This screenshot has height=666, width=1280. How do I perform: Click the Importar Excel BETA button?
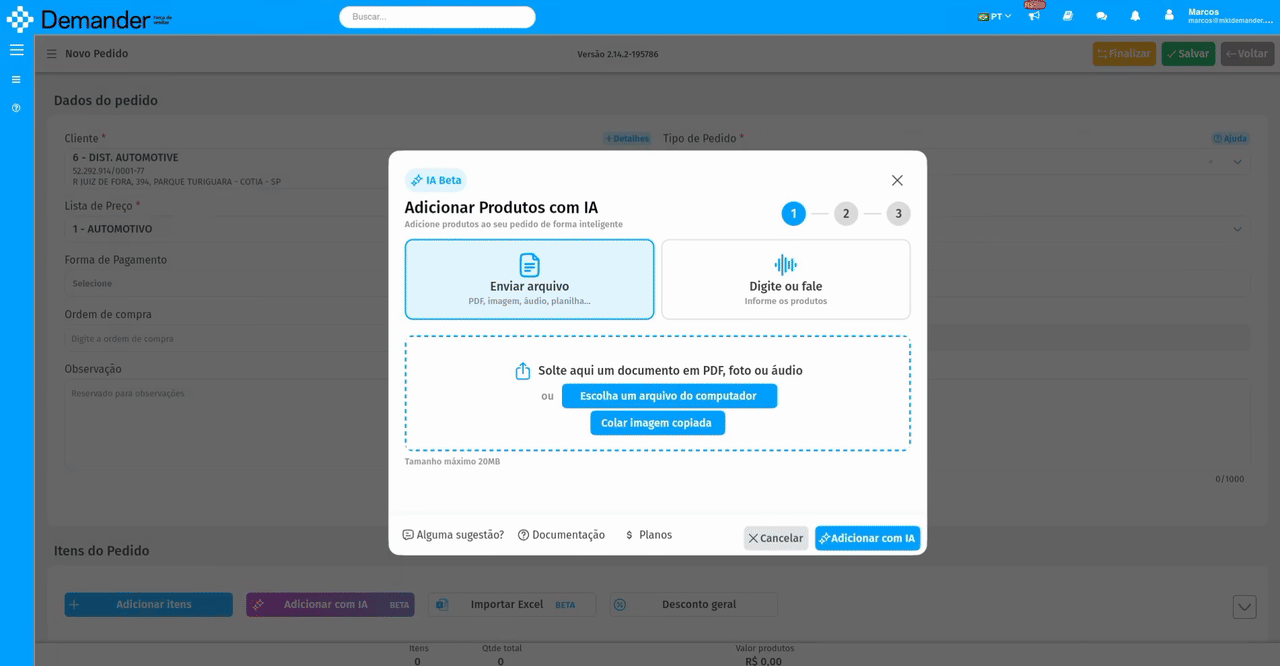(512, 605)
